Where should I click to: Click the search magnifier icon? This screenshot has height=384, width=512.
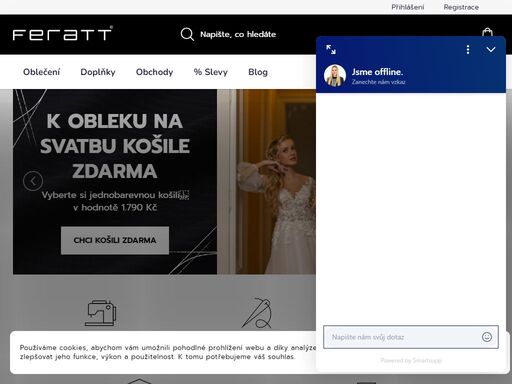[x=187, y=34]
